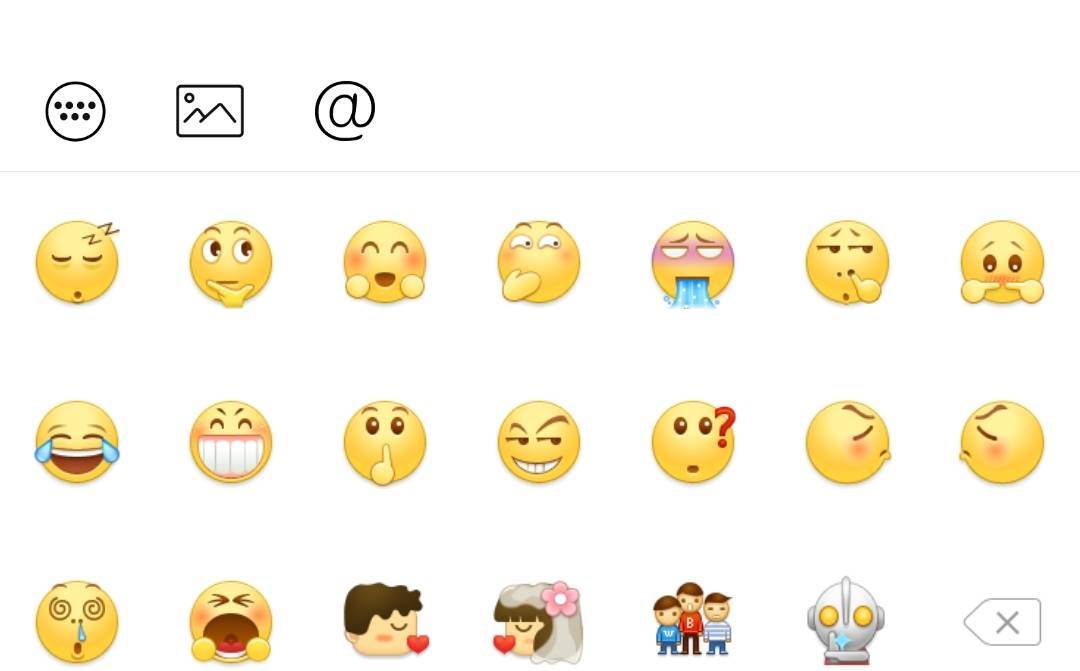Open the keyboard input icon
Image resolution: width=1080 pixels, height=671 pixels.
point(76,112)
